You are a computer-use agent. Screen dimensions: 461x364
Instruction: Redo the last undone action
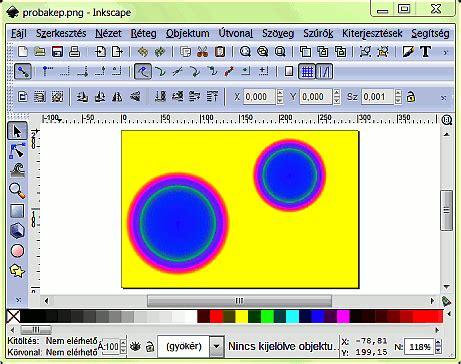pos(160,52)
